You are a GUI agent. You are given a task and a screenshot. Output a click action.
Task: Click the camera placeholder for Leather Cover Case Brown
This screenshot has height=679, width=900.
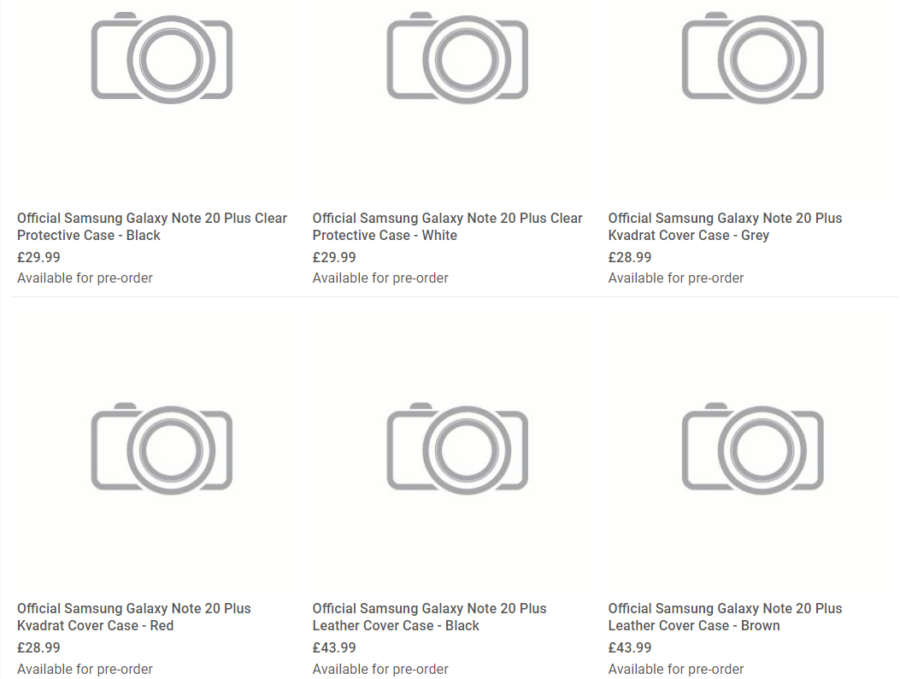click(753, 448)
